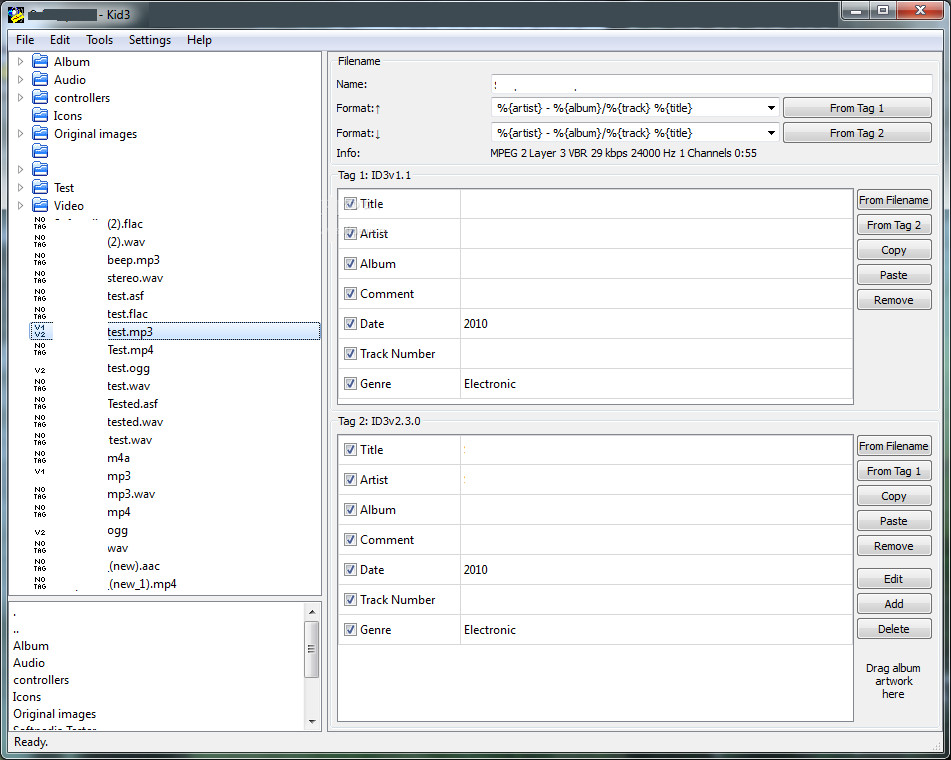The width and height of the screenshot is (951, 760).
Task: Toggle the Genre checkbox in Tag 2
Action: (x=350, y=630)
